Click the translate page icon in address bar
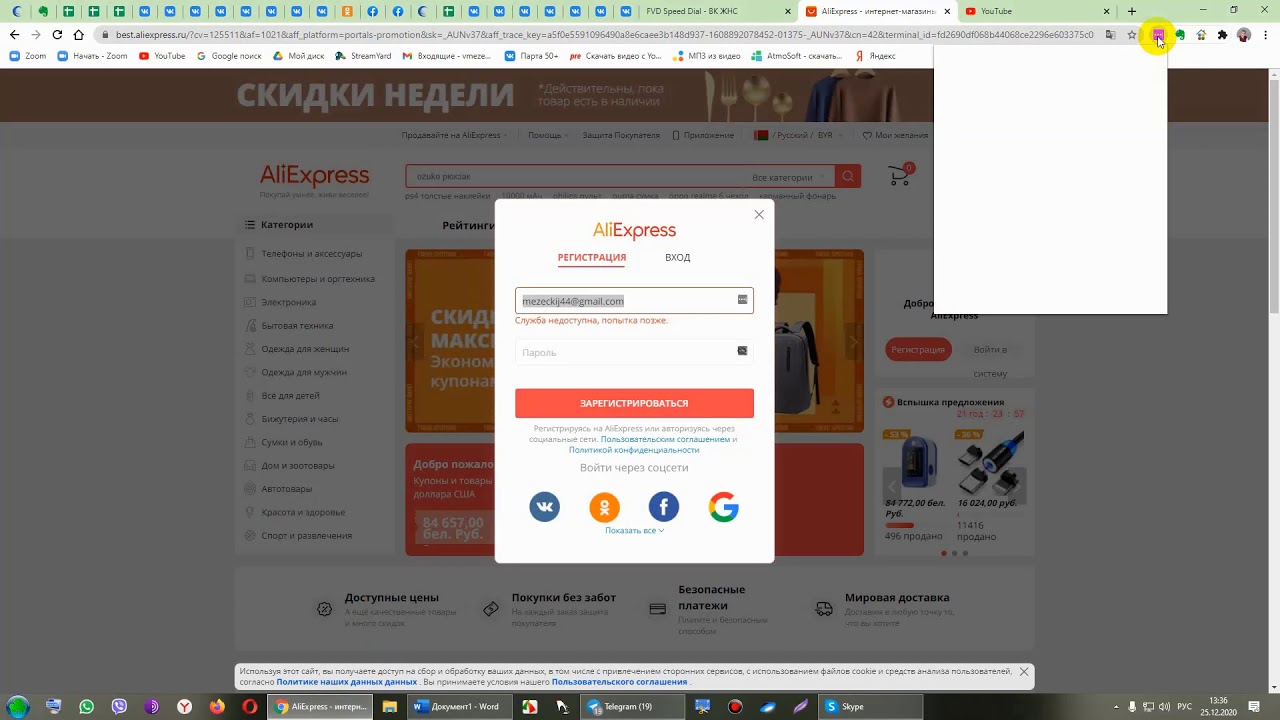The height and width of the screenshot is (720, 1280). coord(1110,35)
